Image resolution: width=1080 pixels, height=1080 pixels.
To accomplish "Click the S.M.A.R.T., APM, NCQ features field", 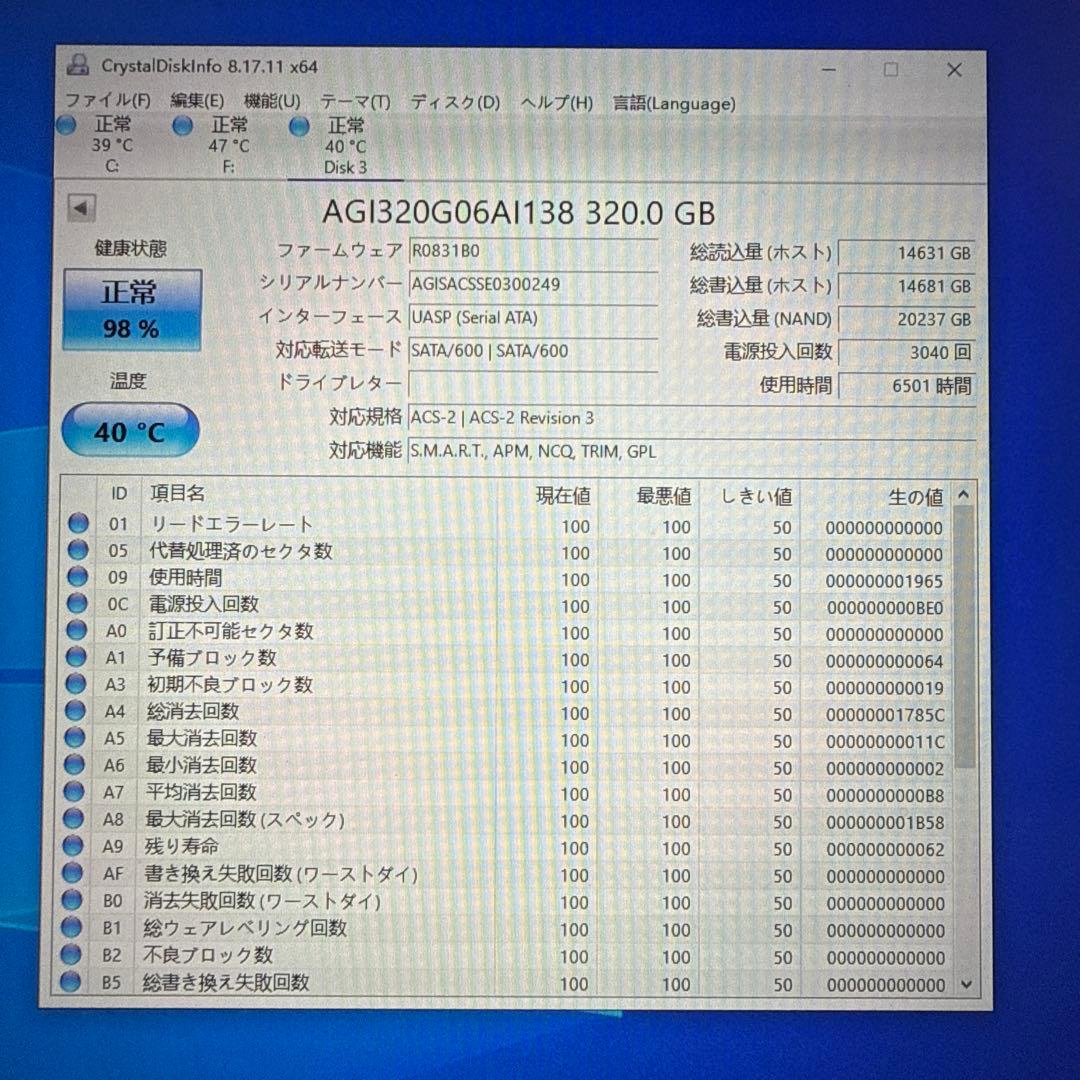I will [x=692, y=450].
